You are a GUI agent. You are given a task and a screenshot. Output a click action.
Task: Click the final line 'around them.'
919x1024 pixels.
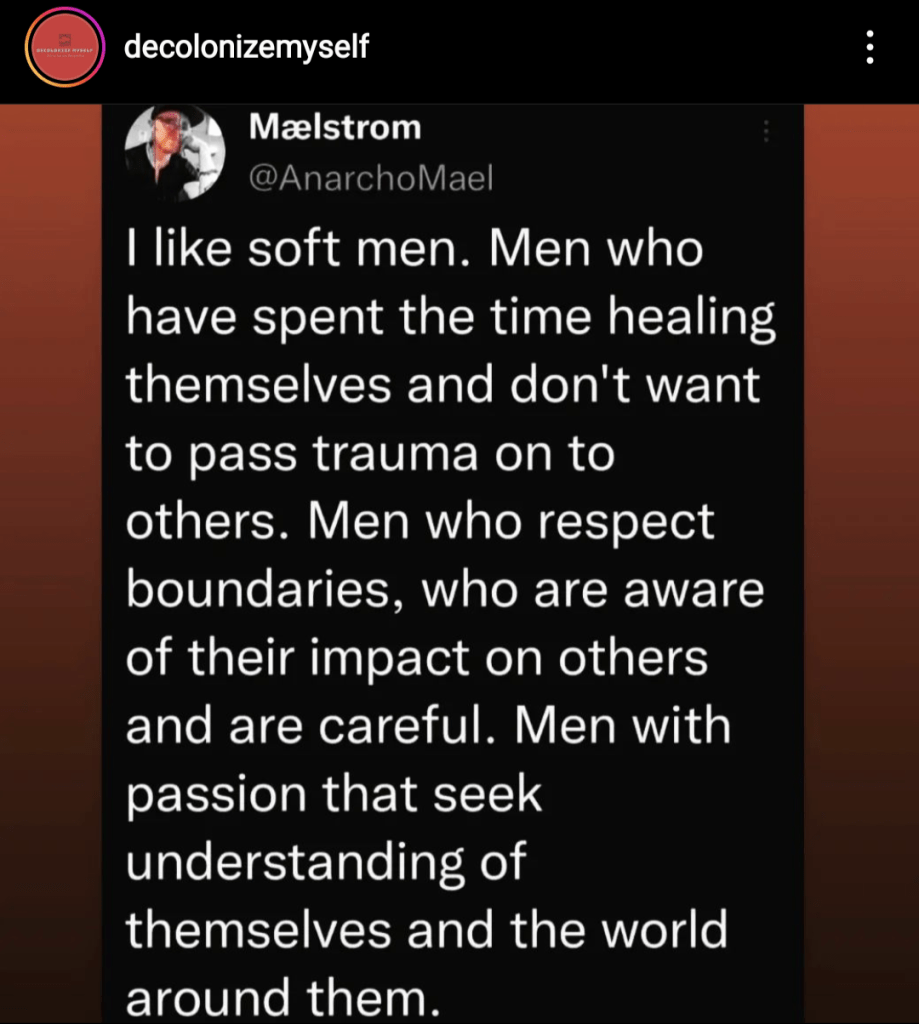(283, 998)
